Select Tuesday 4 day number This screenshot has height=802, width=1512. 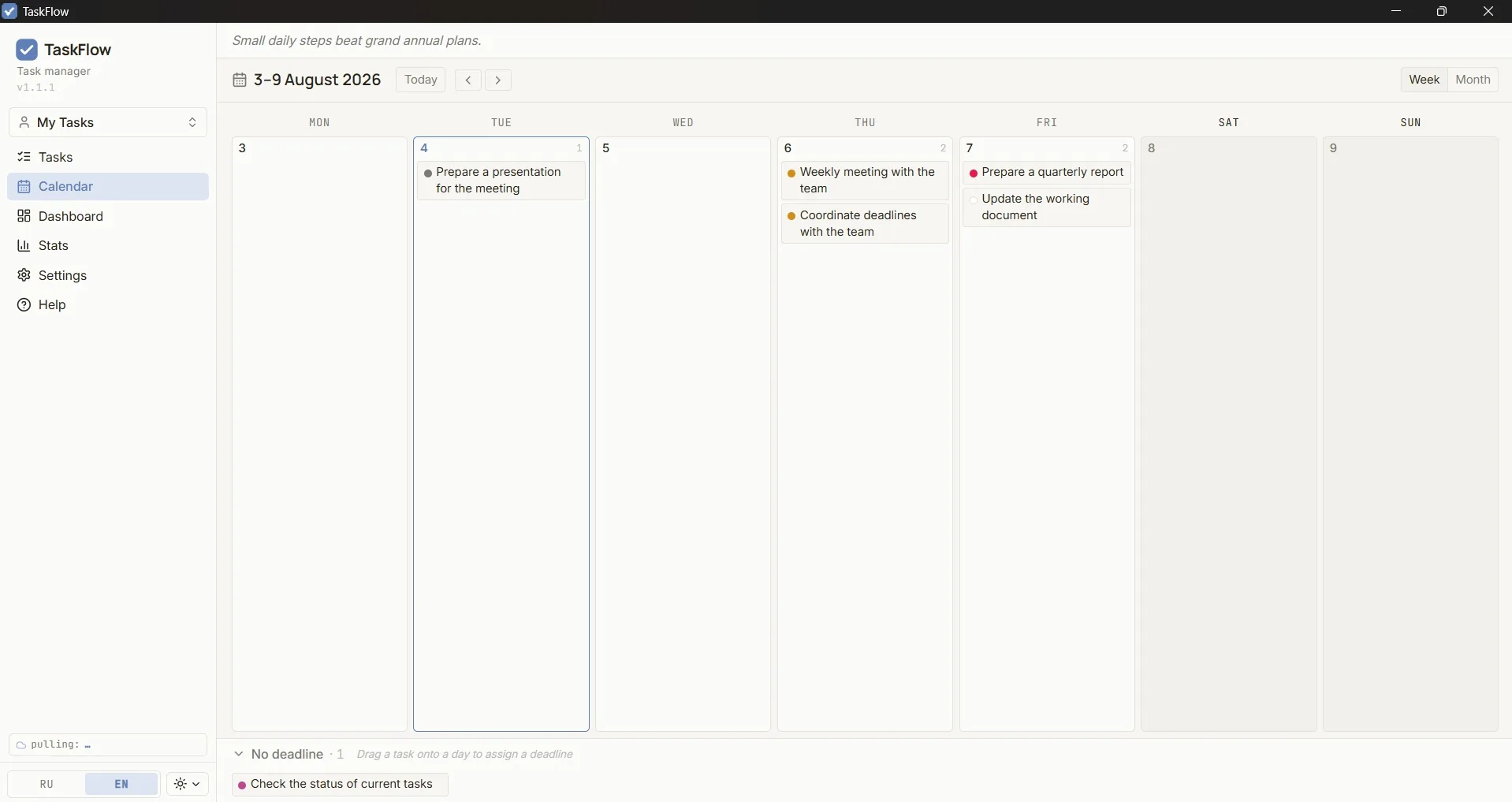[x=425, y=149]
